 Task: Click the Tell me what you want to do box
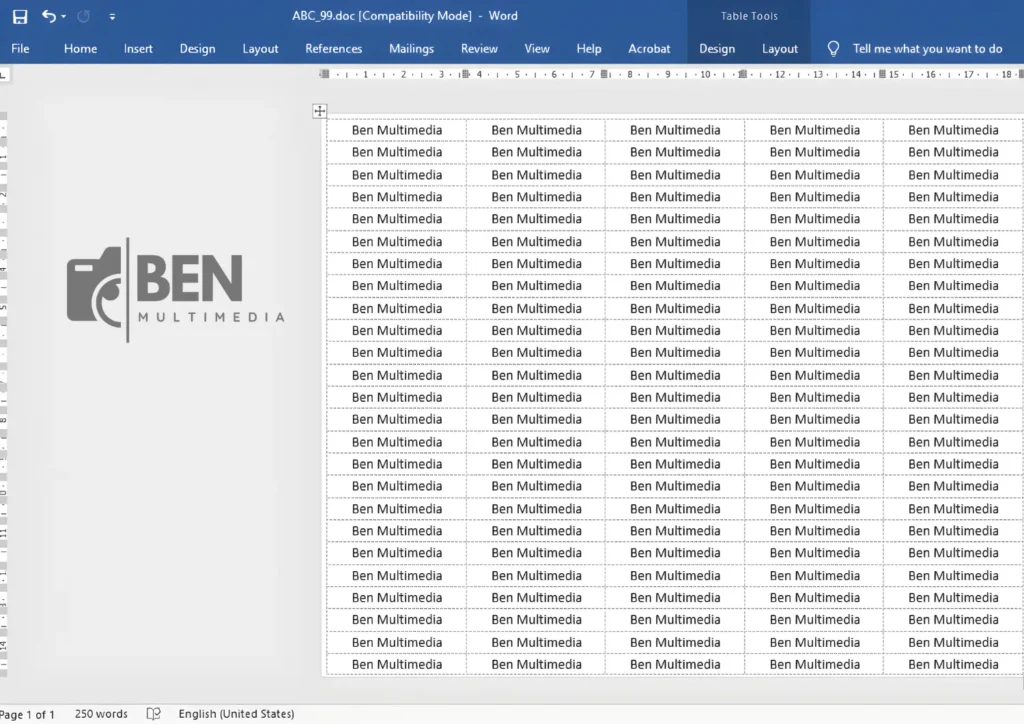point(926,48)
